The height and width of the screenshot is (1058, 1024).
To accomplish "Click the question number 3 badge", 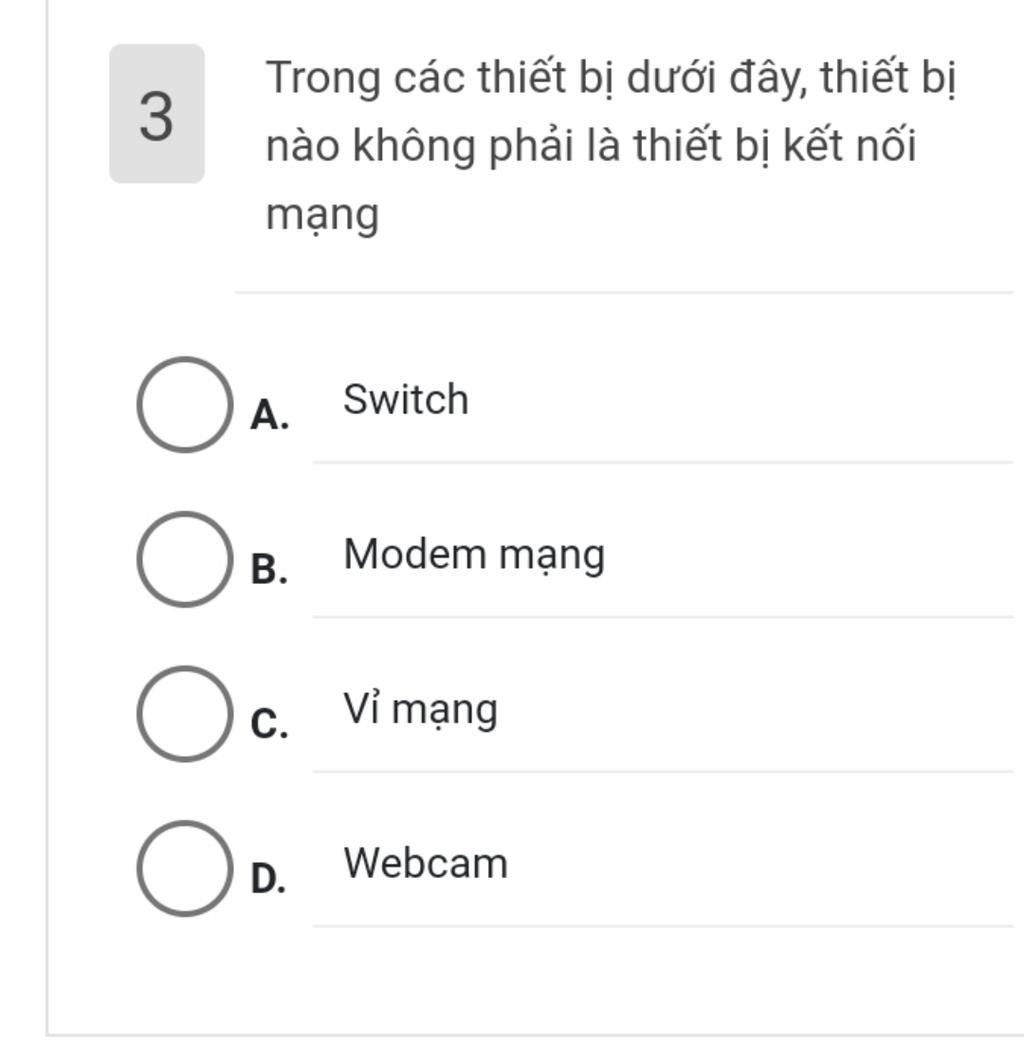I will click(157, 116).
